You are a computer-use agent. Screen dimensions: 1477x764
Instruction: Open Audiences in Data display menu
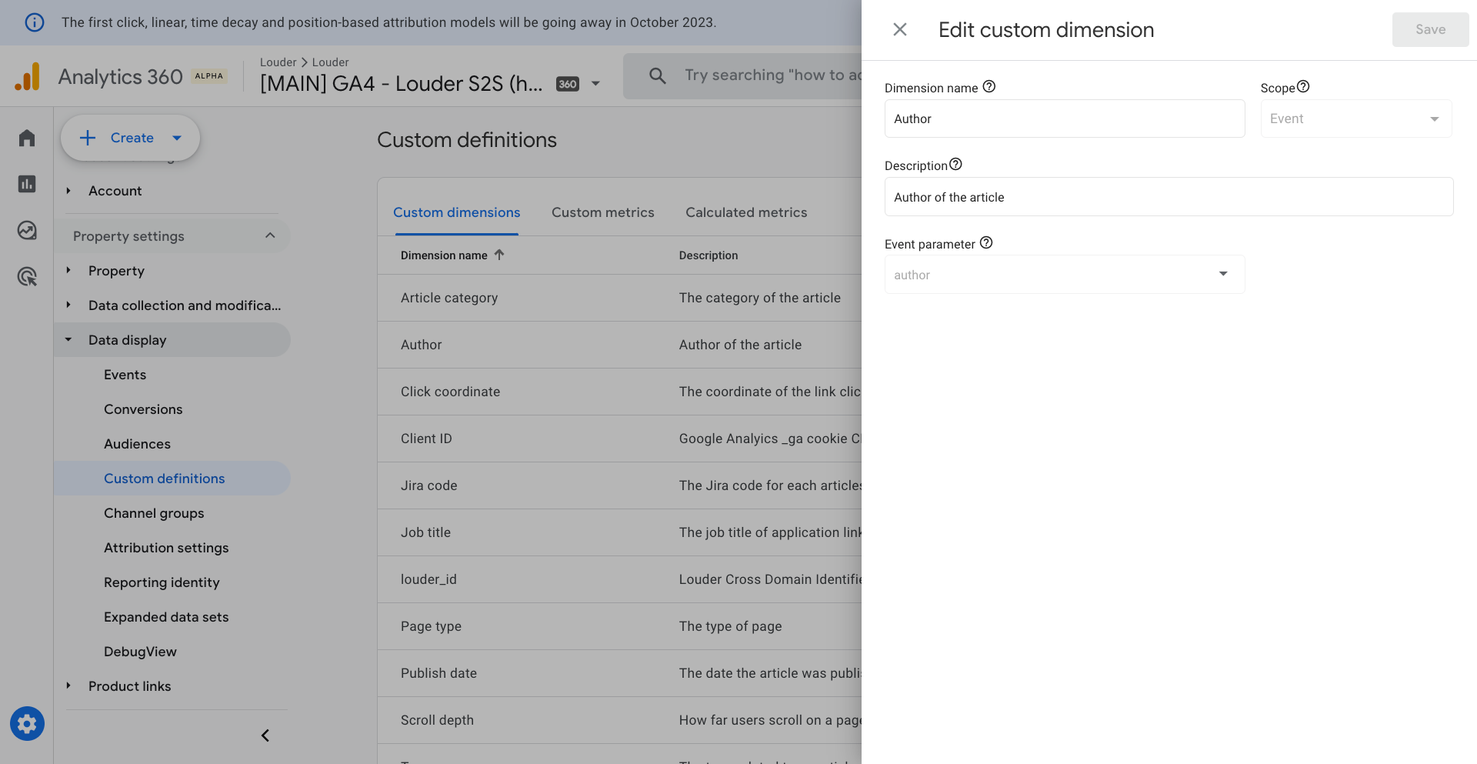pos(137,444)
